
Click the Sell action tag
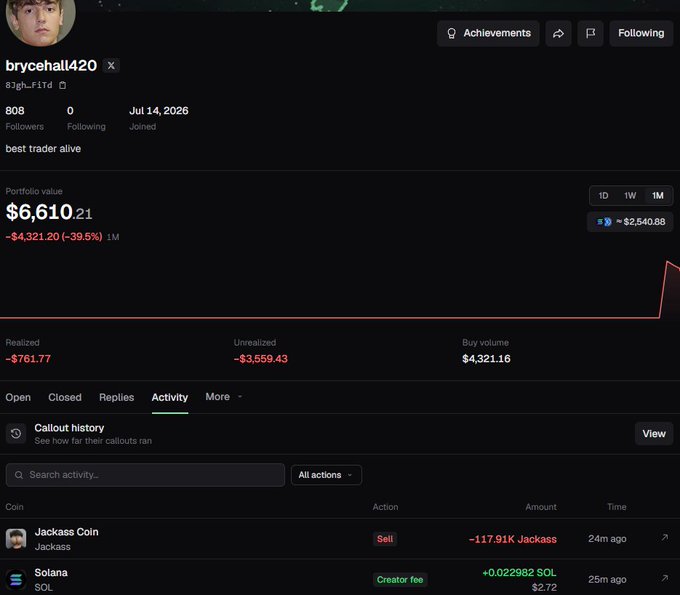click(385, 539)
